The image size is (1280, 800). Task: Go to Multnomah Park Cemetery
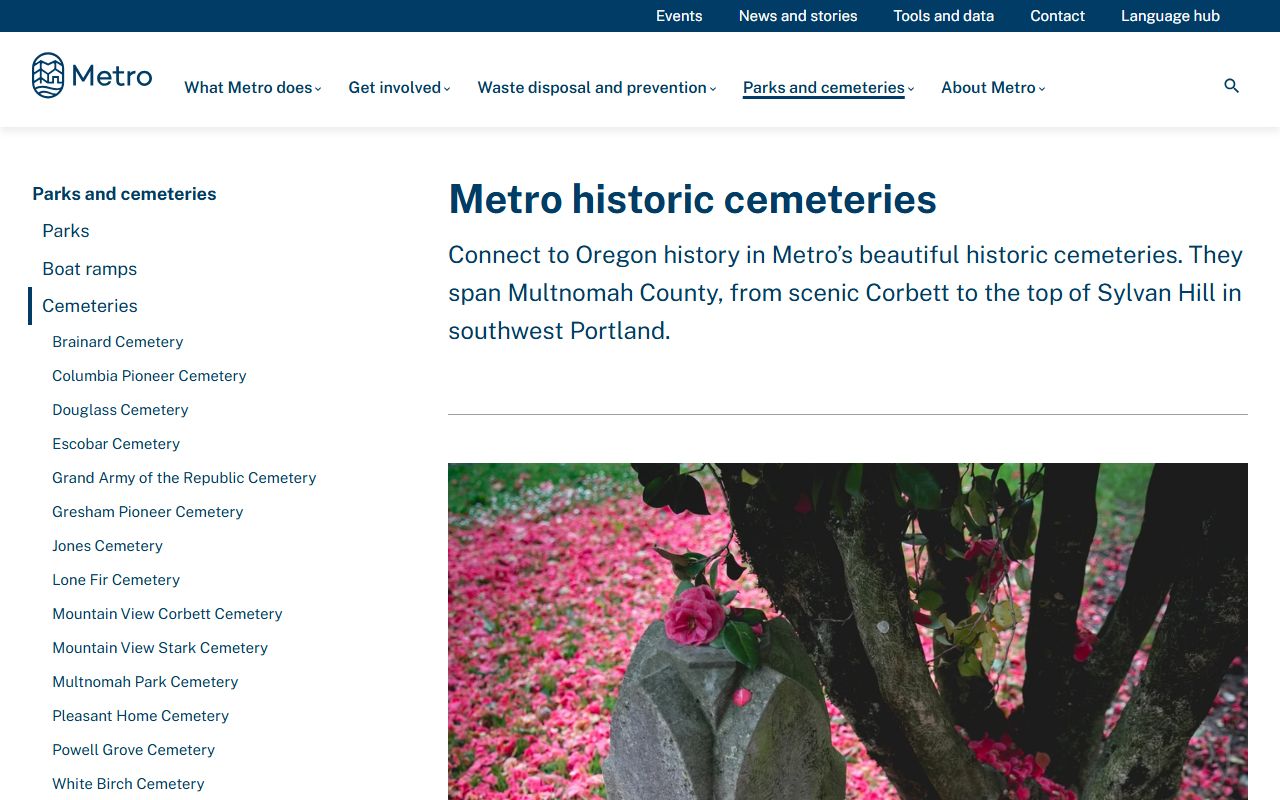pyautogui.click(x=145, y=682)
